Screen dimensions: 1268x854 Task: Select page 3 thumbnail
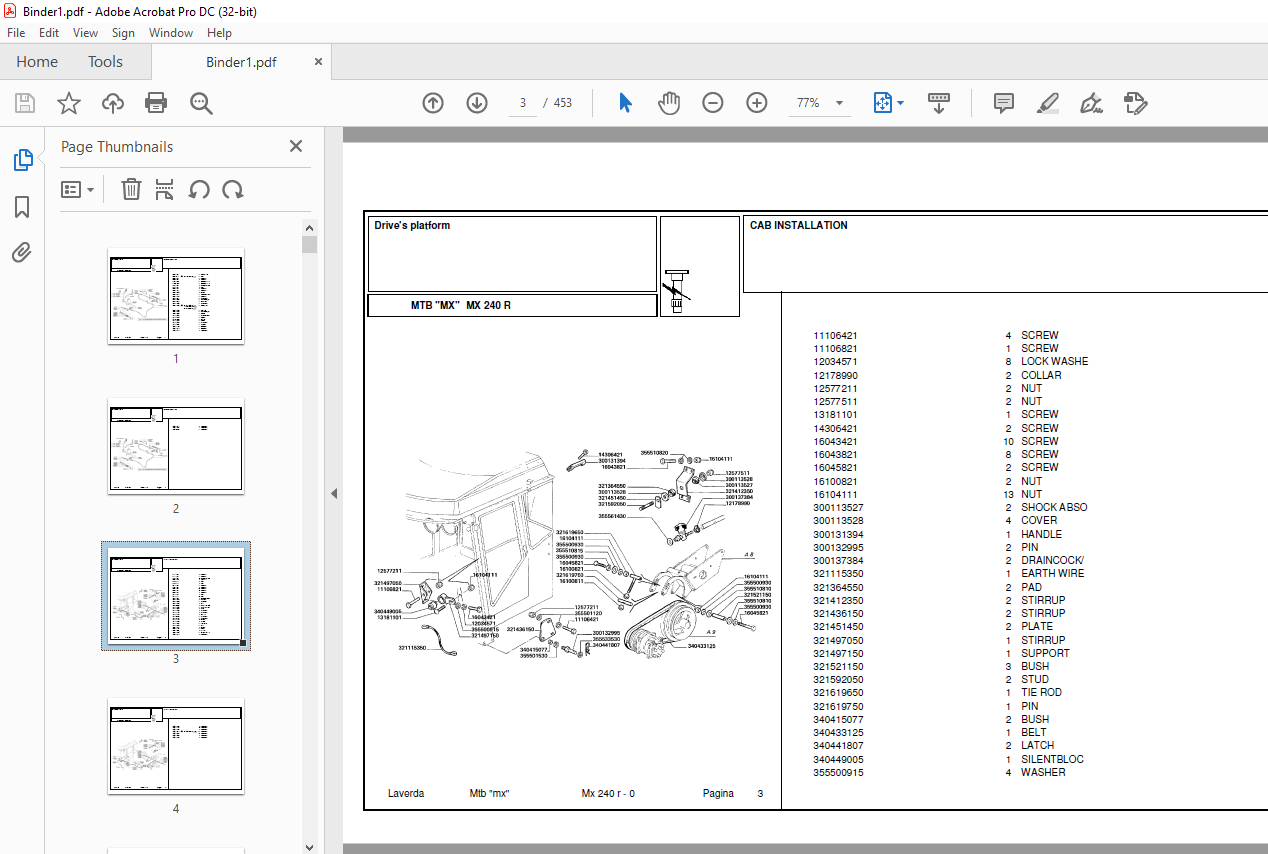(x=176, y=596)
